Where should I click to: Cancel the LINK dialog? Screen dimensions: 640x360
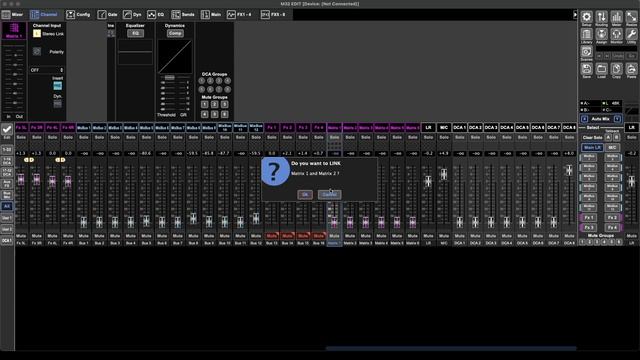[x=329, y=195]
